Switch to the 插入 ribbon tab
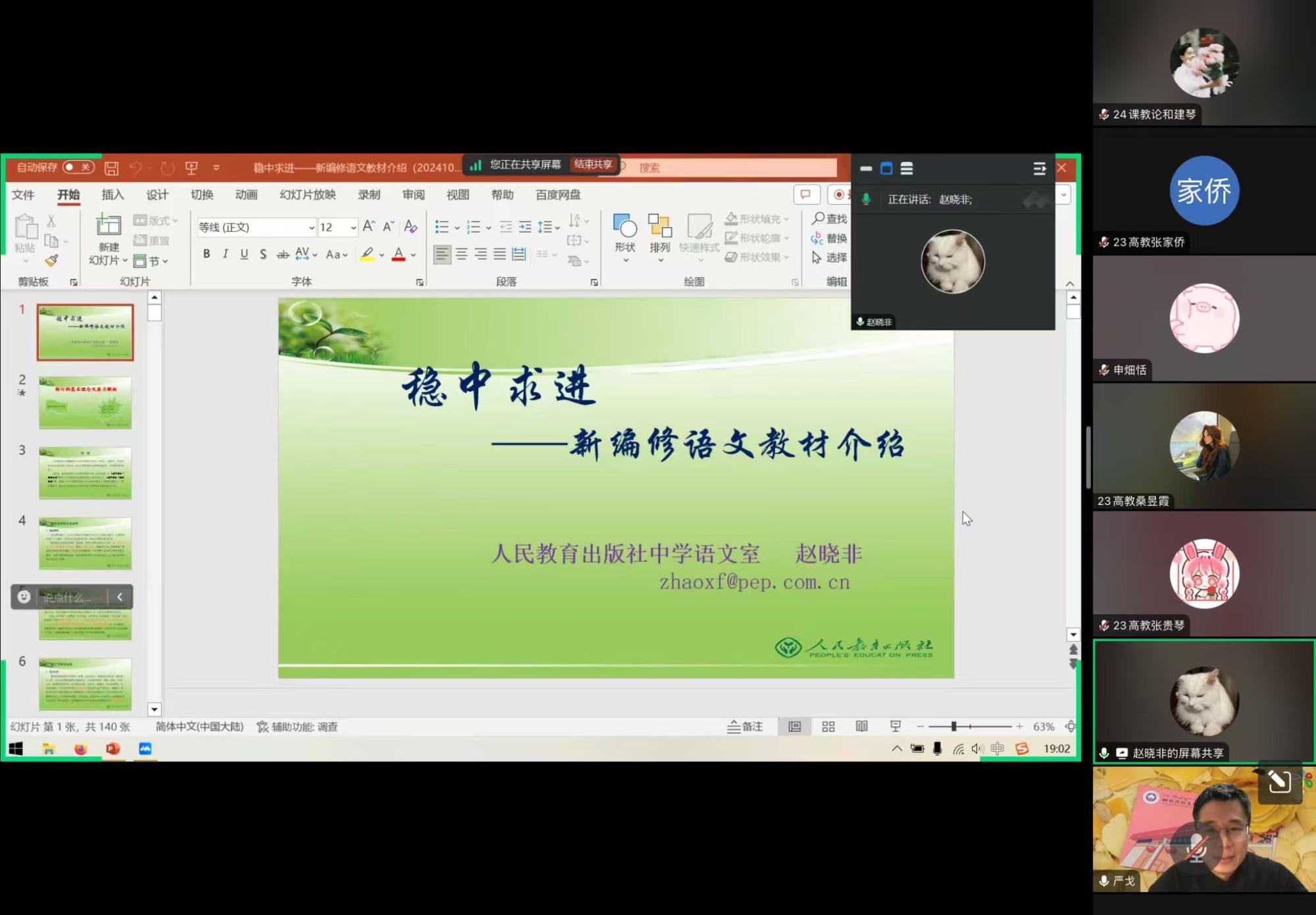Screen dimensions: 1316x915 [x=113, y=195]
